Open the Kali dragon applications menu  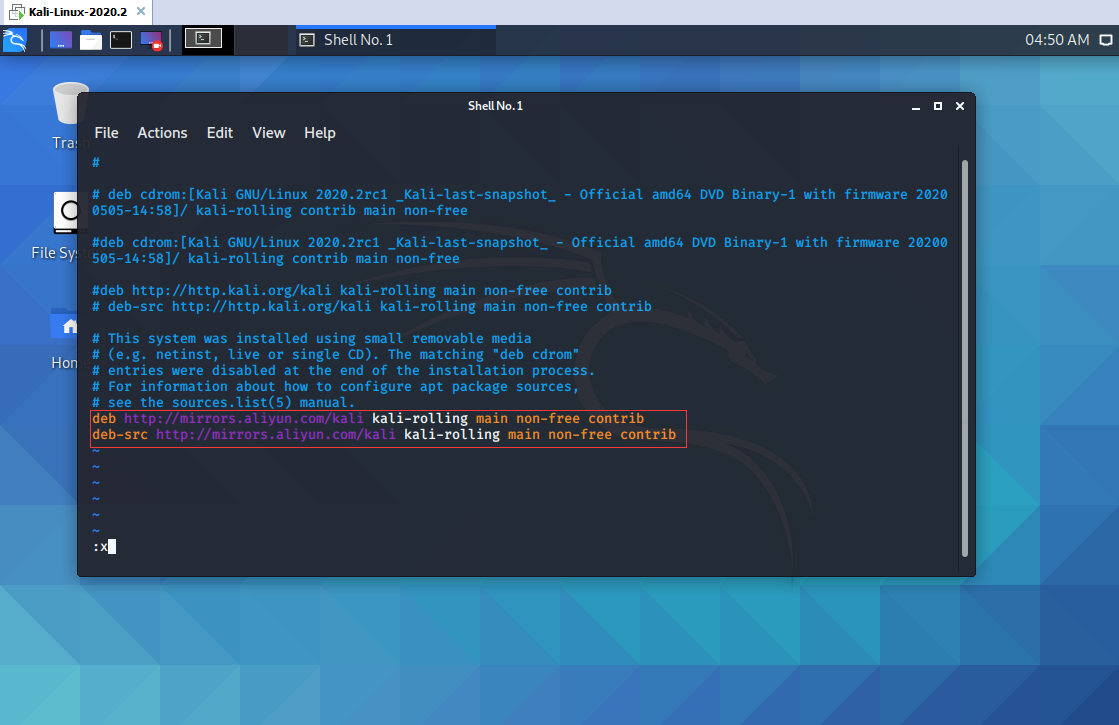pos(15,40)
